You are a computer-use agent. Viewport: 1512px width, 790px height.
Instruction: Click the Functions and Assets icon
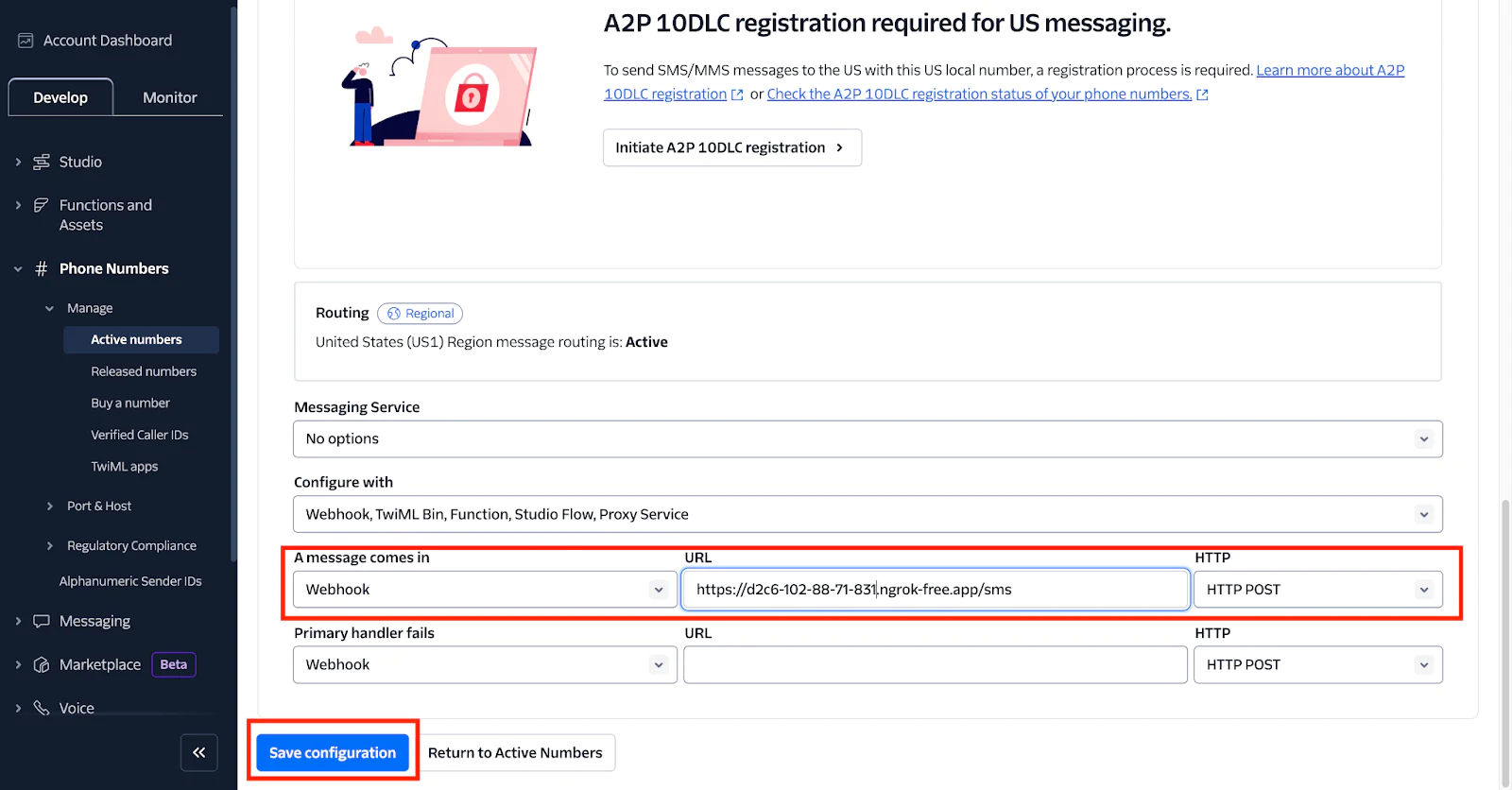(x=42, y=205)
